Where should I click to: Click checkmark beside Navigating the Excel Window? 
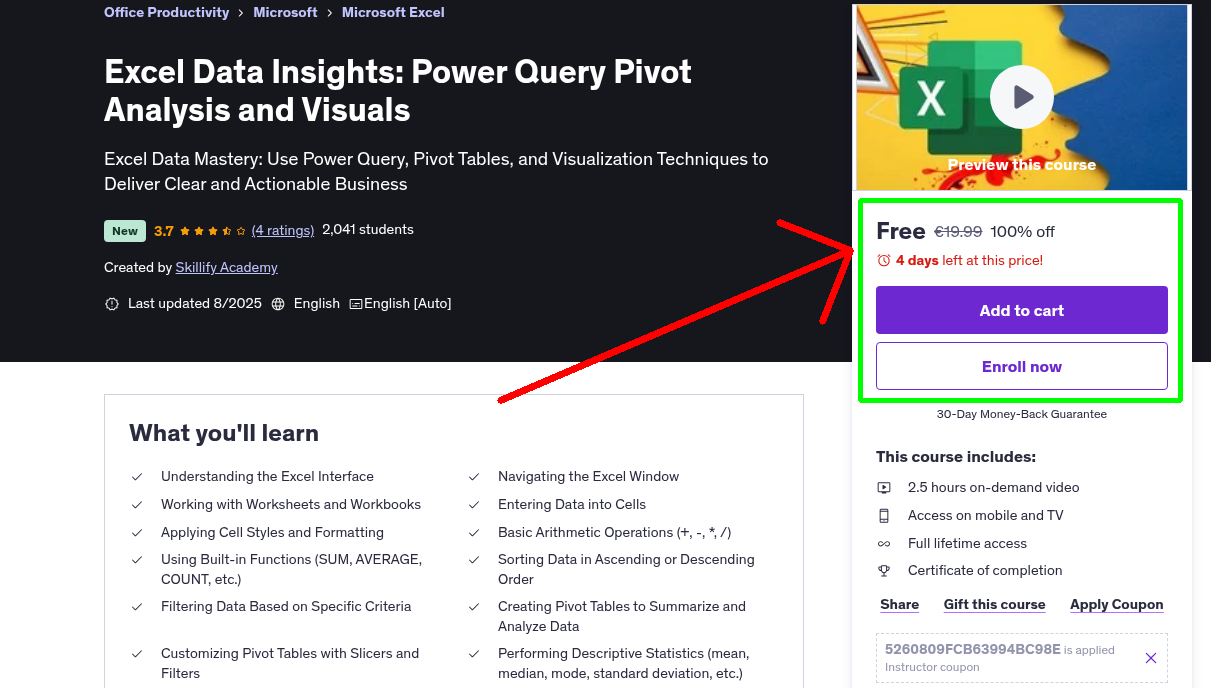click(x=474, y=477)
